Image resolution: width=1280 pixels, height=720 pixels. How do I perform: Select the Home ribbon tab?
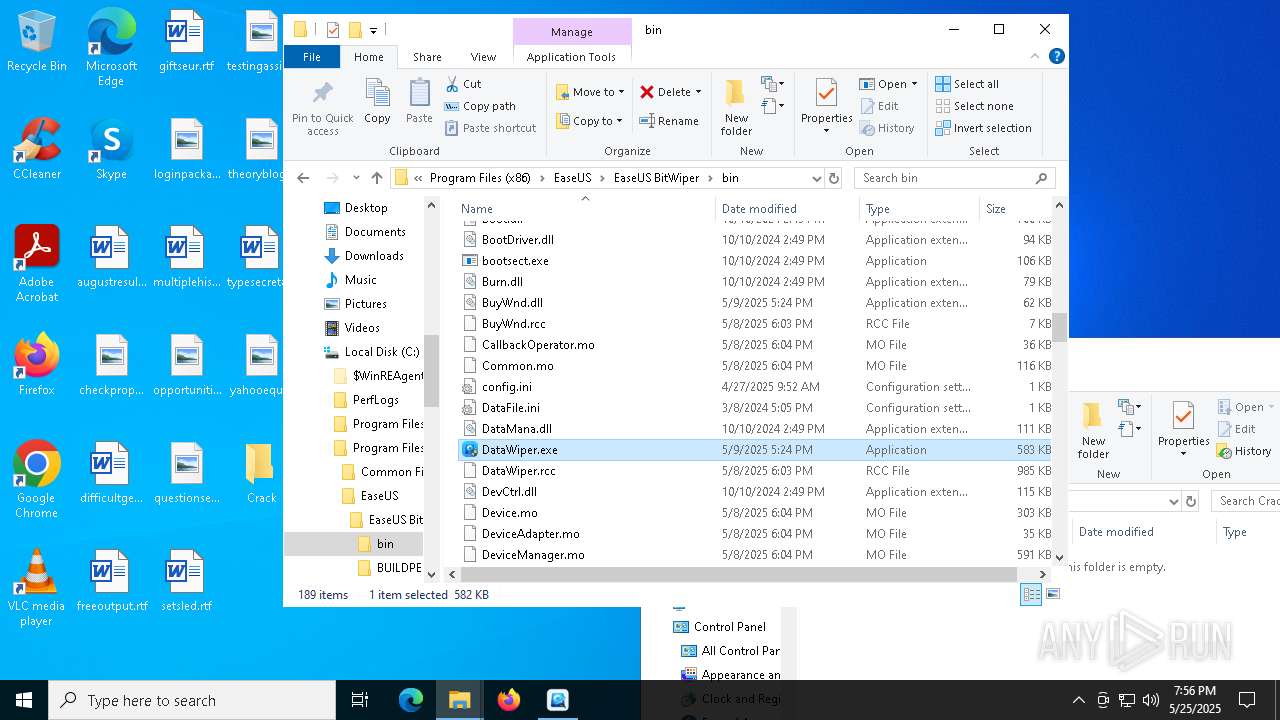pyautogui.click(x=369, y=57)
